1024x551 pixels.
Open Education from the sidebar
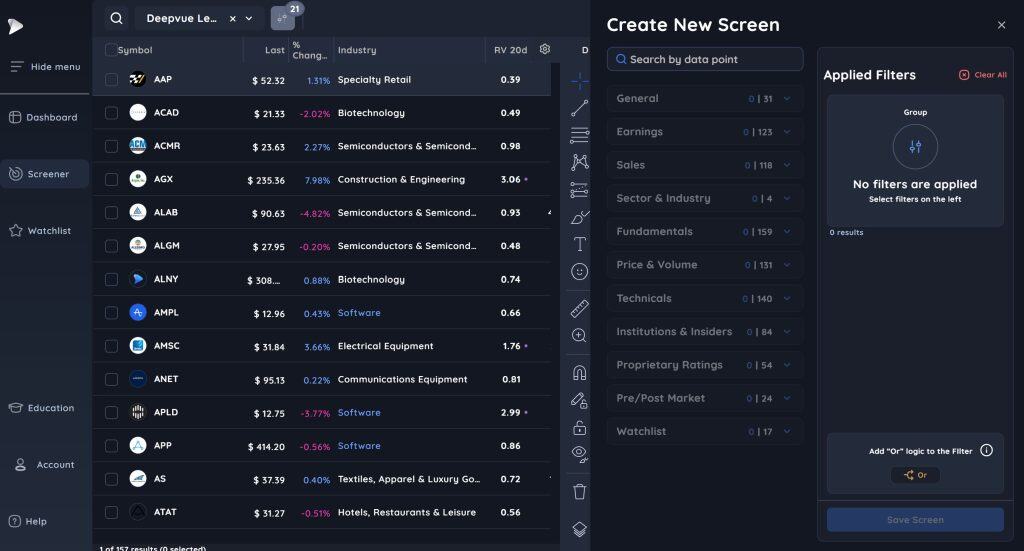[x=42, y=408]
